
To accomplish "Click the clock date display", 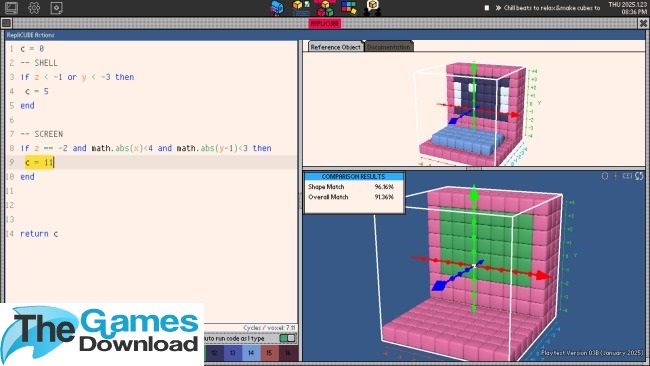I will [628, 8].
